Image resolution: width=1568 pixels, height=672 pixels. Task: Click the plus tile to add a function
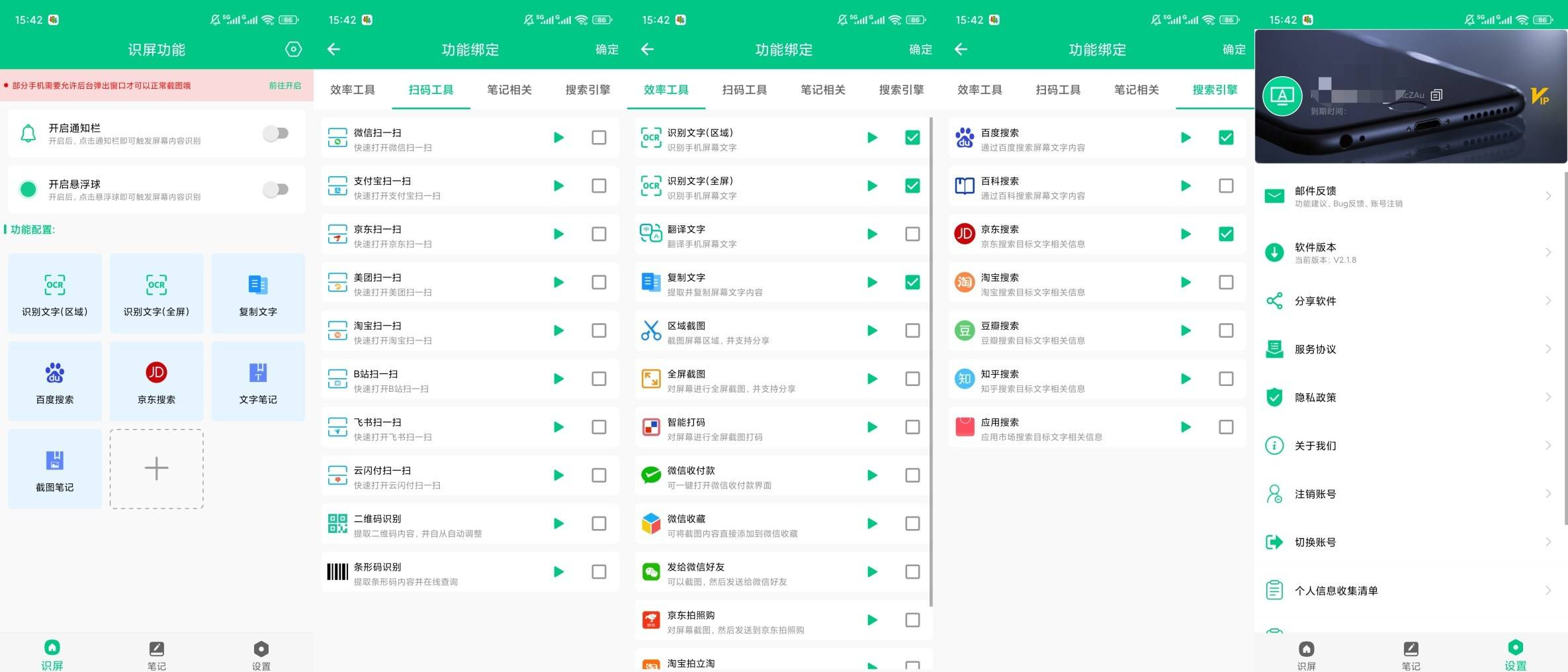[157, 469]
